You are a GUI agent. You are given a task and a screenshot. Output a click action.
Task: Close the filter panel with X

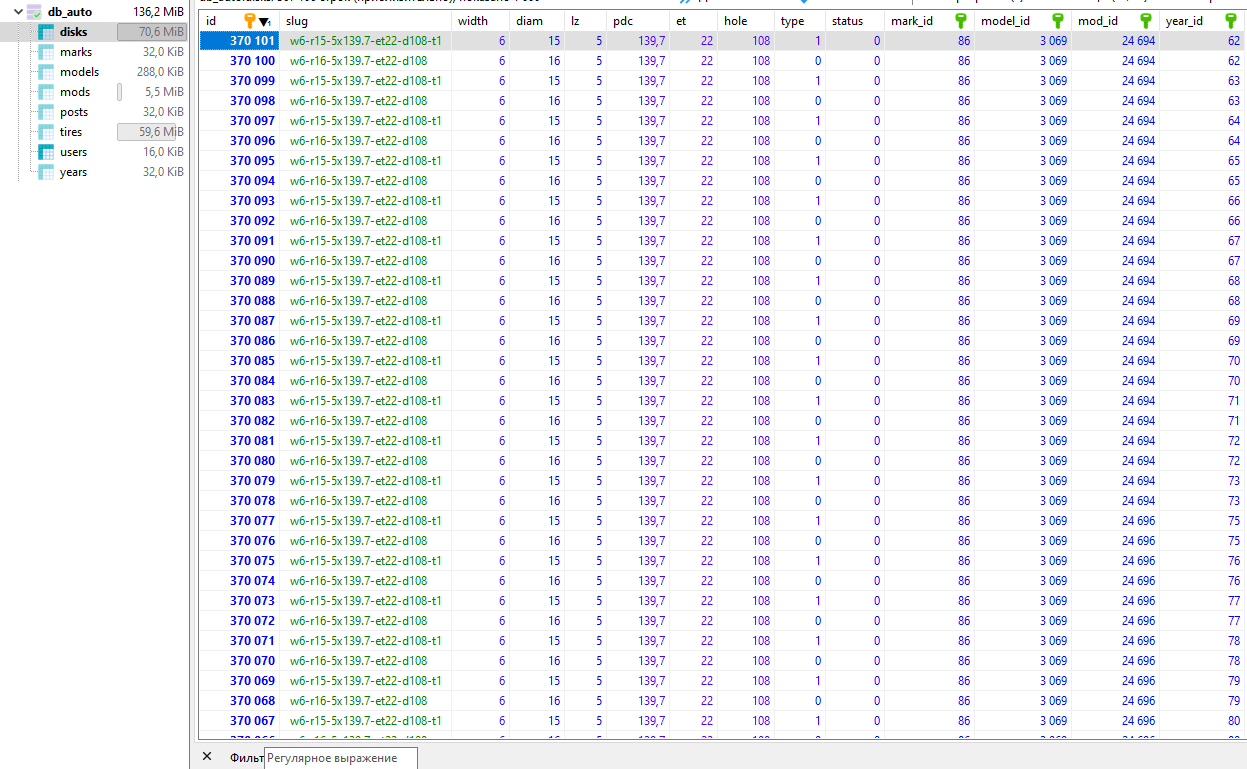point(207,757)
